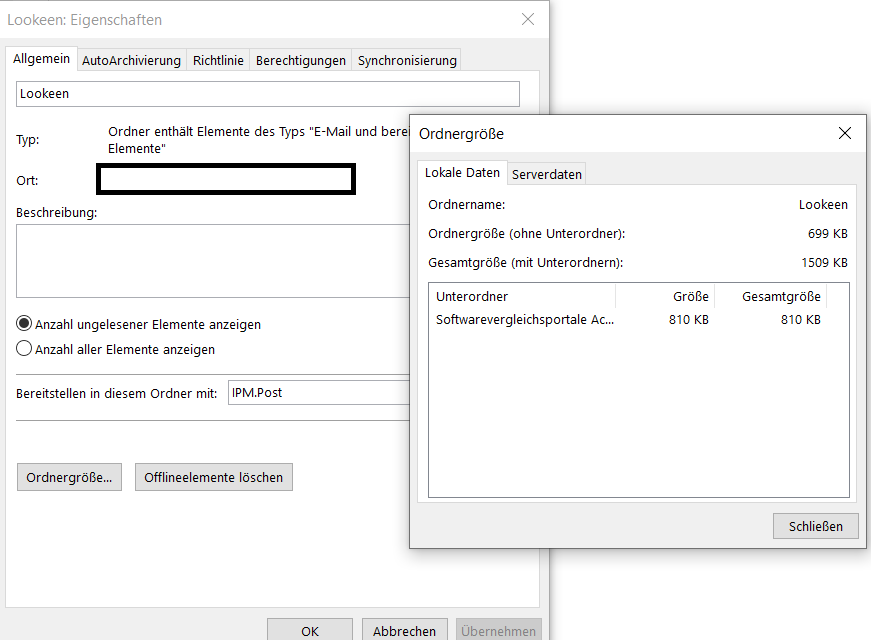
Task: Click the 'Ordnergröße (ohne Unterordner):' label
Action: pyautogui.click(x=527, y=234)
